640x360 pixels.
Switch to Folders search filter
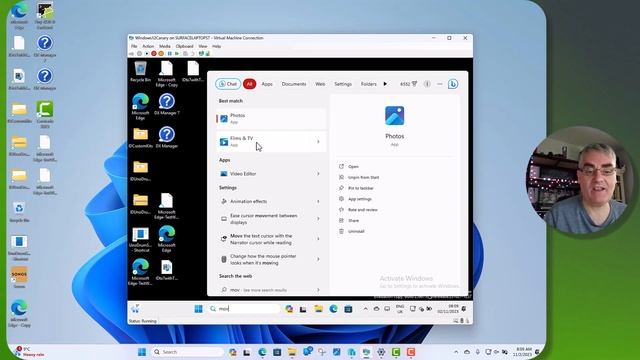[369, 84]
